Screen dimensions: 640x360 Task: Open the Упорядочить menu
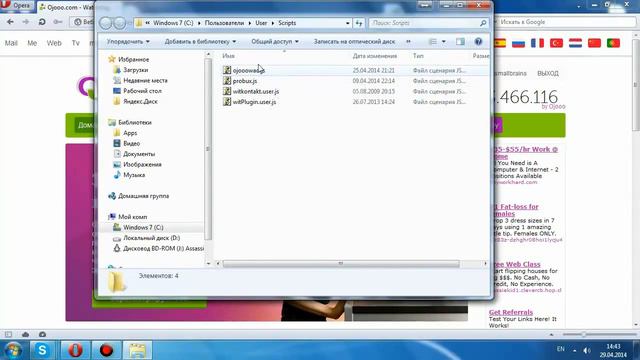128,42
